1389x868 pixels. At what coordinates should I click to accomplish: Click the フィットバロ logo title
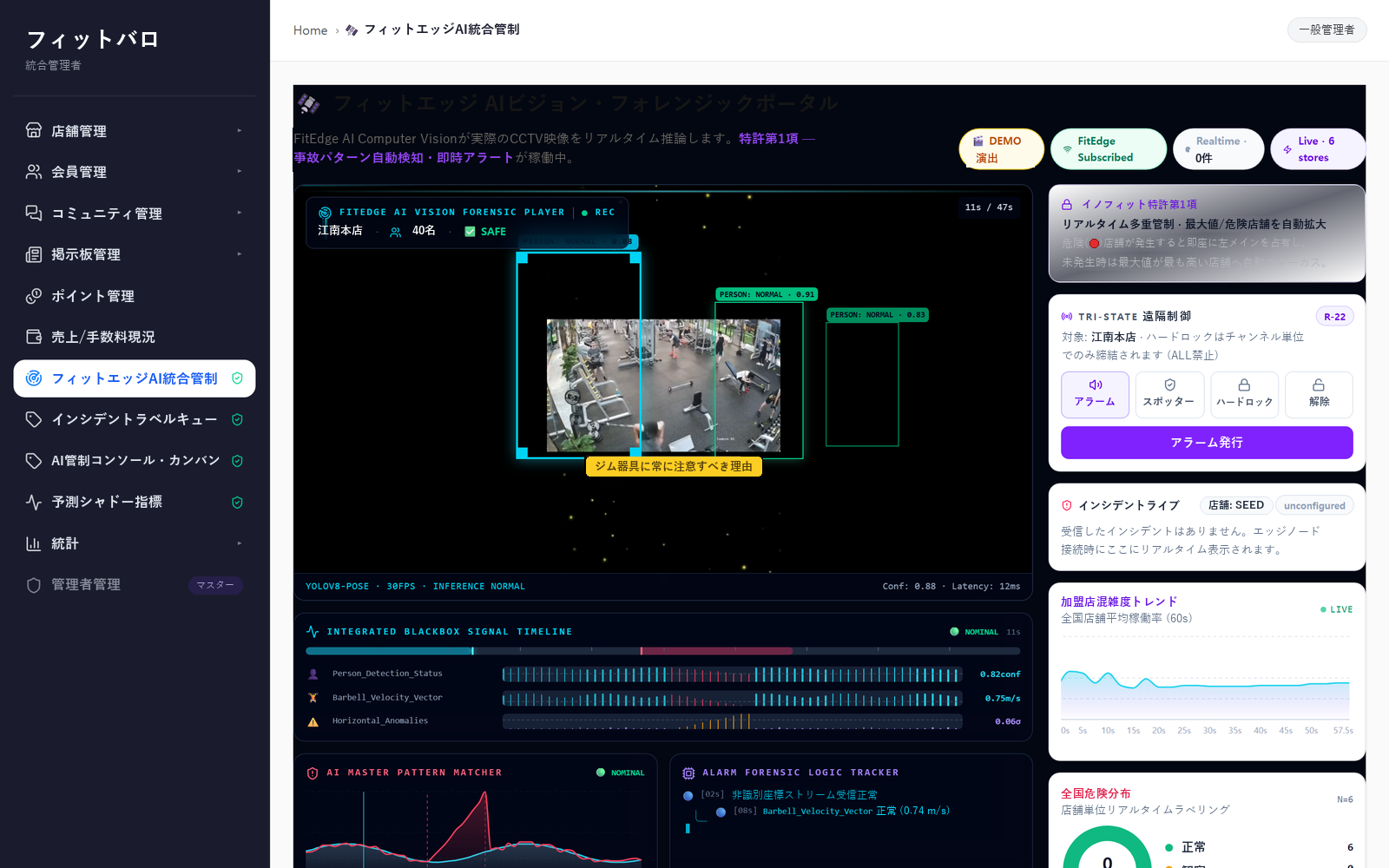(x=92, y=40)
